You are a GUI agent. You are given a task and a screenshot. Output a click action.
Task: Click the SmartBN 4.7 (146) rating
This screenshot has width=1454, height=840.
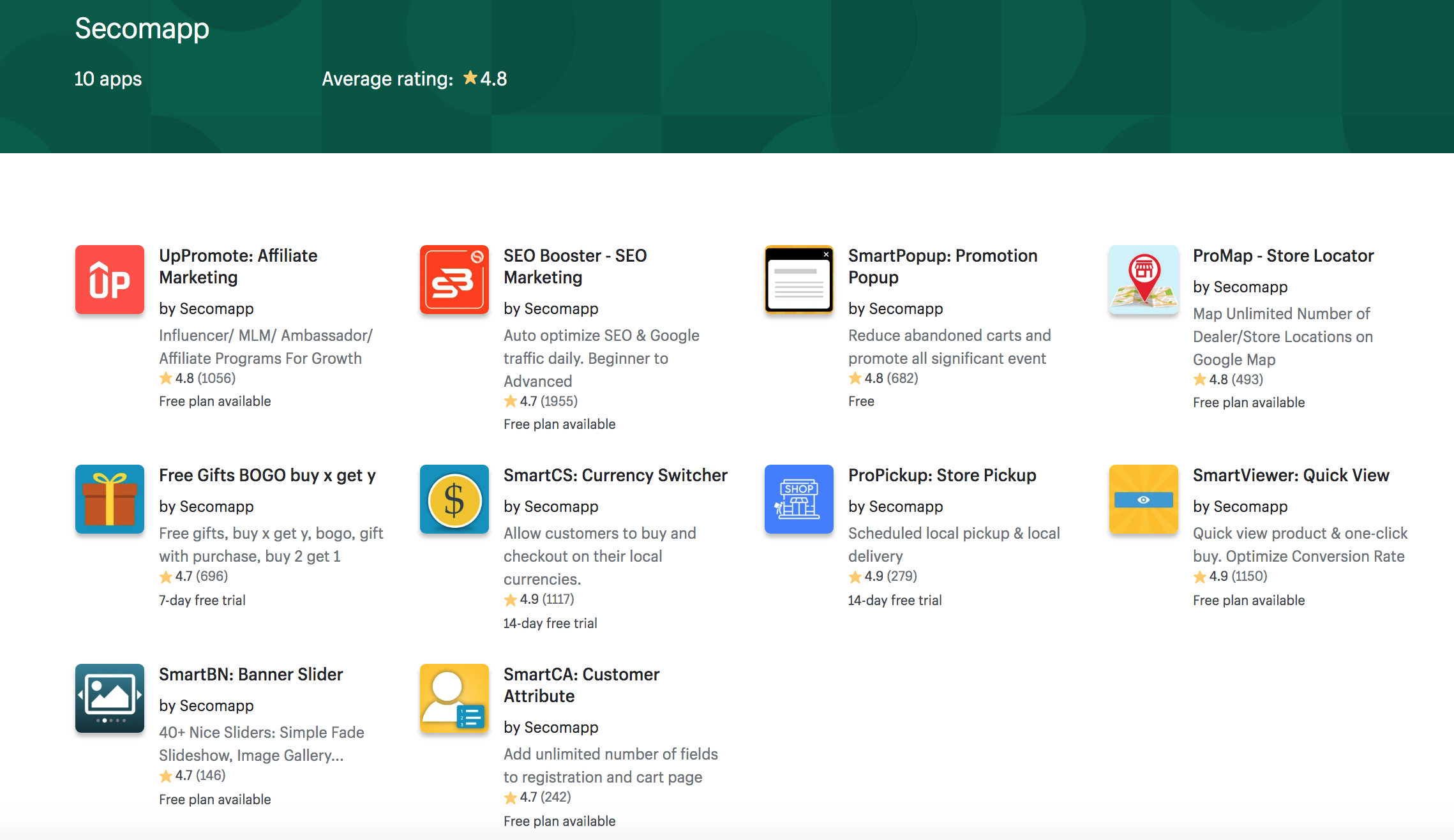(x=192, y=776)
